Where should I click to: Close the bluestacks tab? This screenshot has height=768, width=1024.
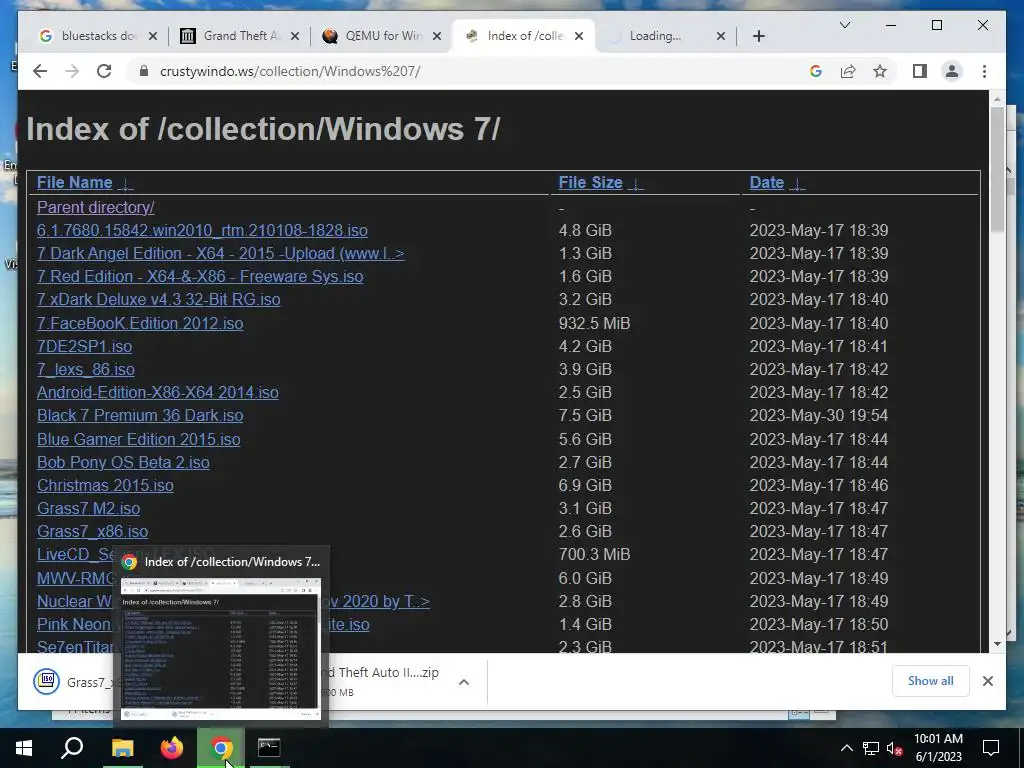pyautogui.click(x=153, y=36)
